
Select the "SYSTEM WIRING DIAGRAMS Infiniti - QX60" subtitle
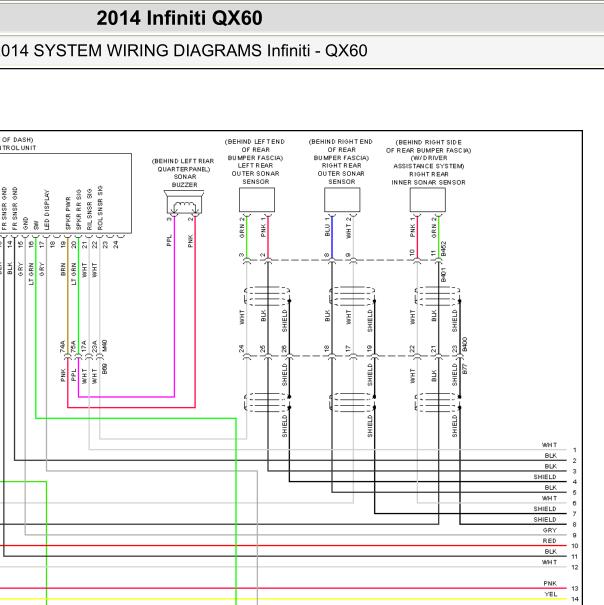[x=200, y=51]
